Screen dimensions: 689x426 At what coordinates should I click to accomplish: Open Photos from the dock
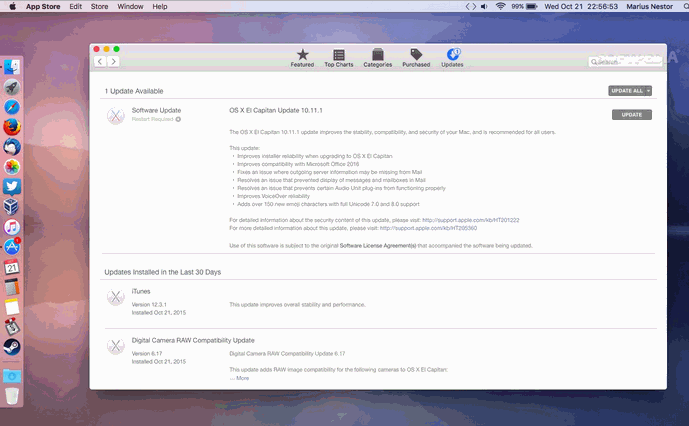12,167
